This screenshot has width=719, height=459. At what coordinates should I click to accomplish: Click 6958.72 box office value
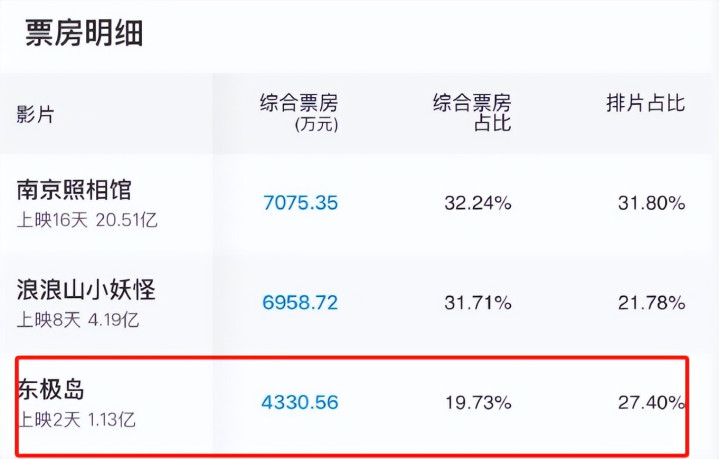pyautogui.click(x=300, y=302)
